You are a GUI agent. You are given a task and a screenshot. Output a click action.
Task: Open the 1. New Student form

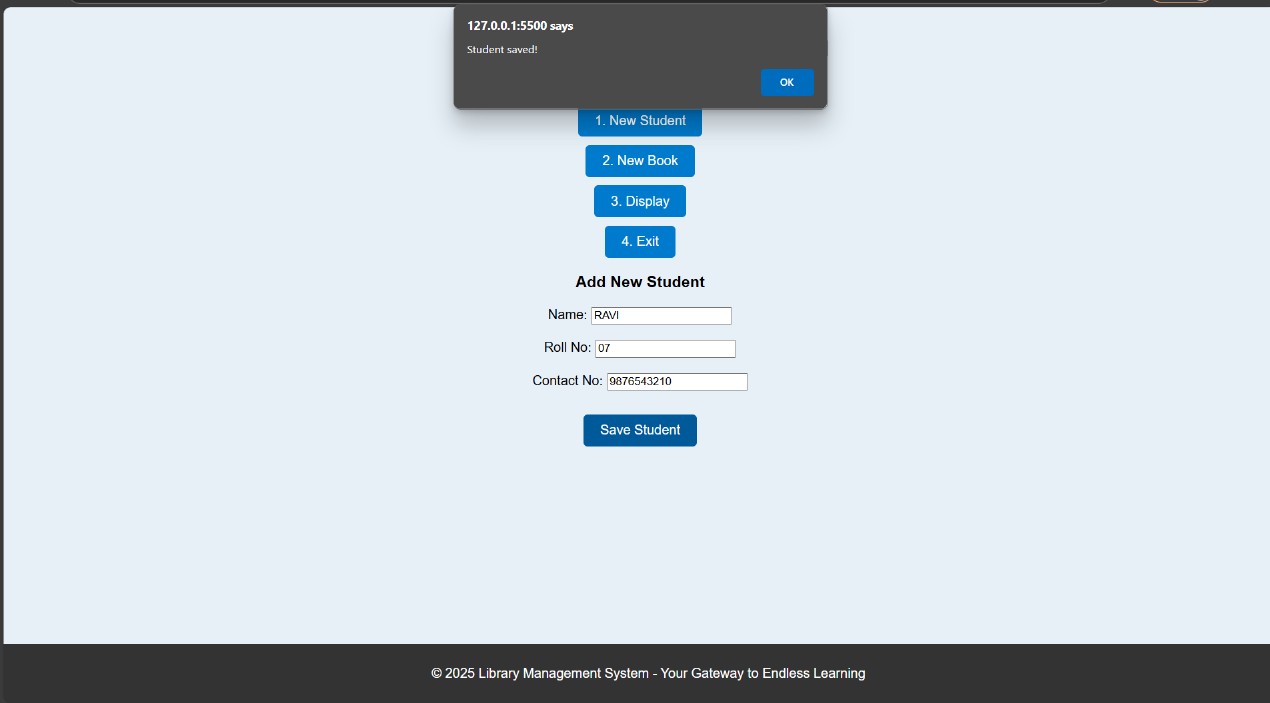coord(640,122)
